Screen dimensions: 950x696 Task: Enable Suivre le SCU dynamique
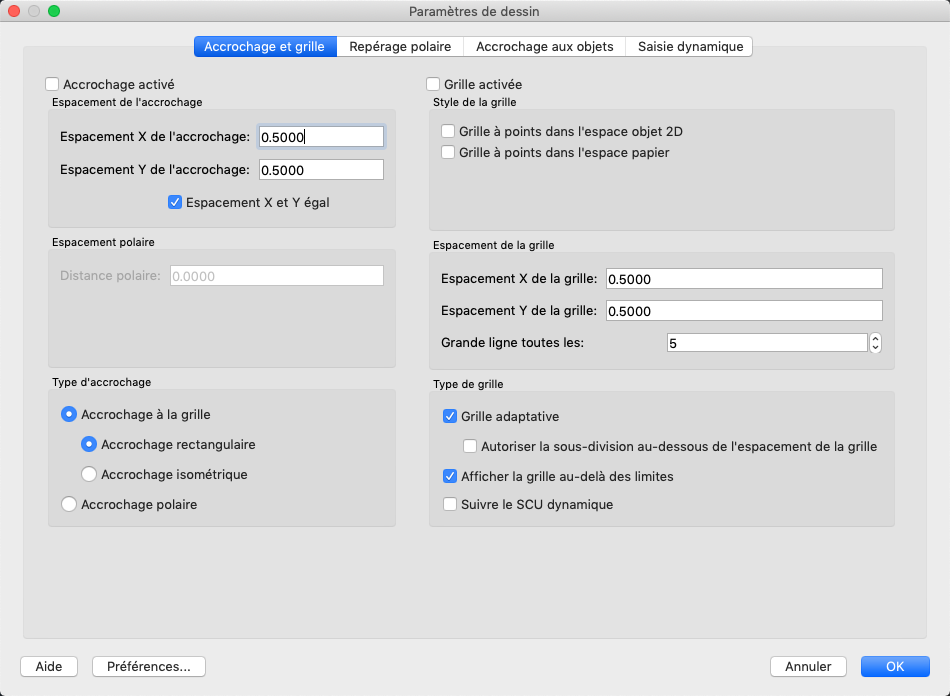tap(450, 504)
